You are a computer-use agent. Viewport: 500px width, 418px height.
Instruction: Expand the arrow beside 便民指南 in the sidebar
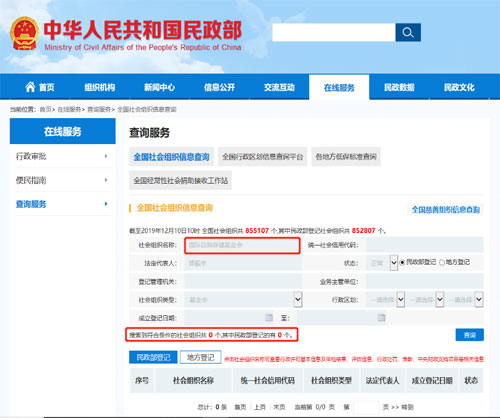106,180
